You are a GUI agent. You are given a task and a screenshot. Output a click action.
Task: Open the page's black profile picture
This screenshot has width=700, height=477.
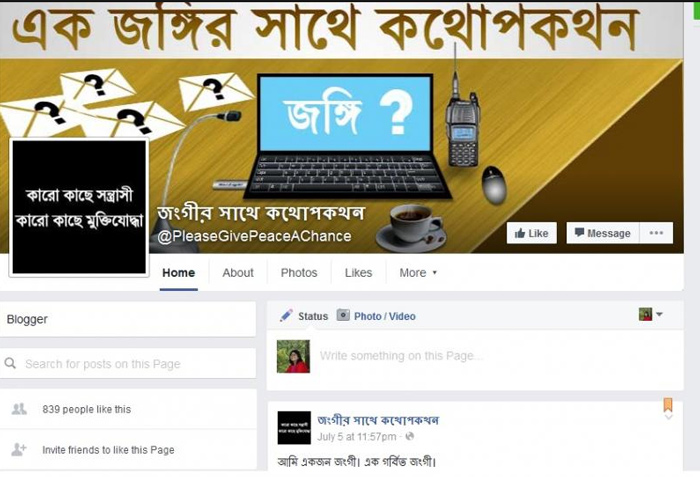(79, 207)
